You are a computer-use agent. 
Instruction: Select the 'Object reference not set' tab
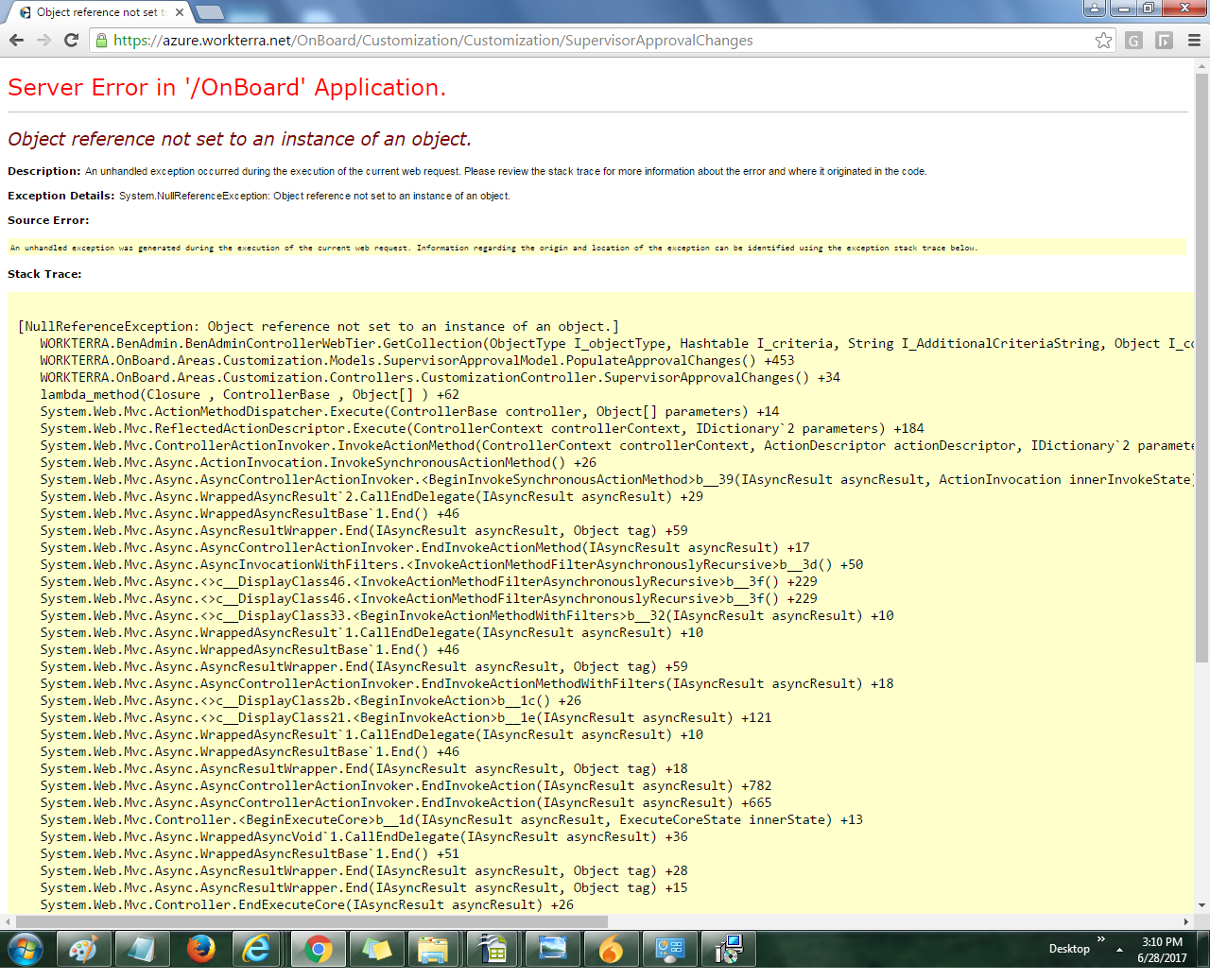95,12
